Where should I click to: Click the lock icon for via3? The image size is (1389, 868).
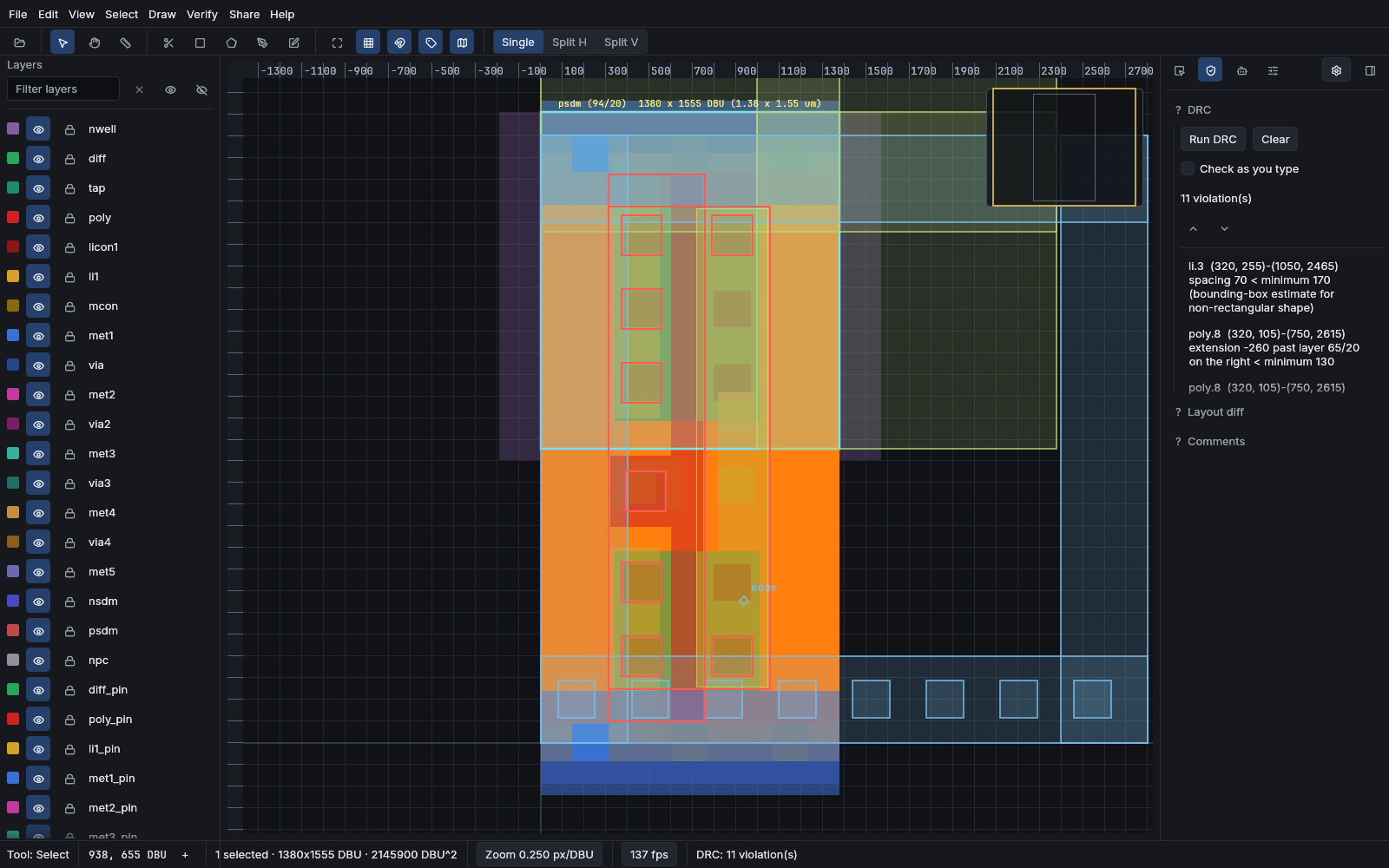click(69, 483)
